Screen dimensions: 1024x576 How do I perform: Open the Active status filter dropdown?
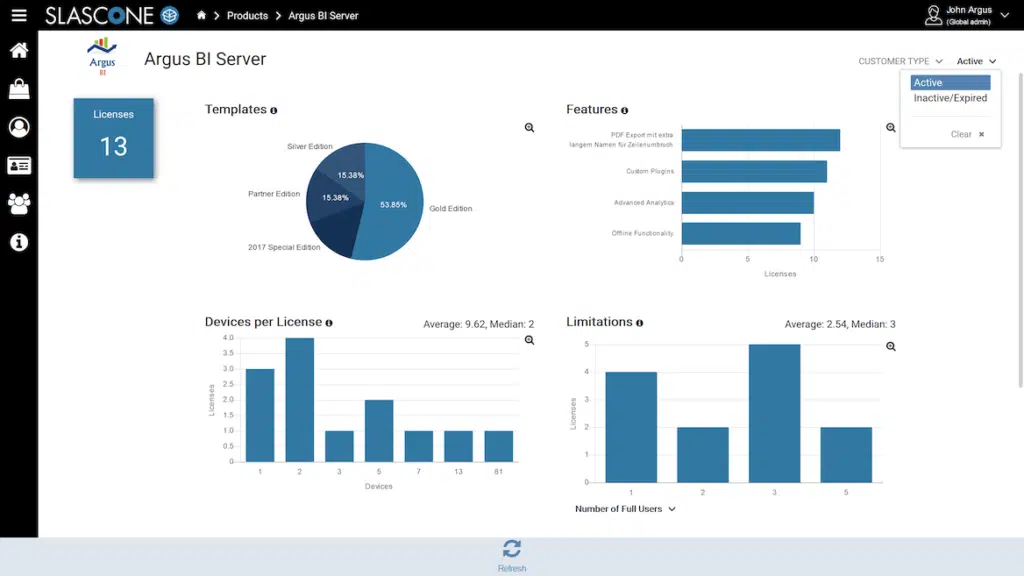[x=976, y=62]
